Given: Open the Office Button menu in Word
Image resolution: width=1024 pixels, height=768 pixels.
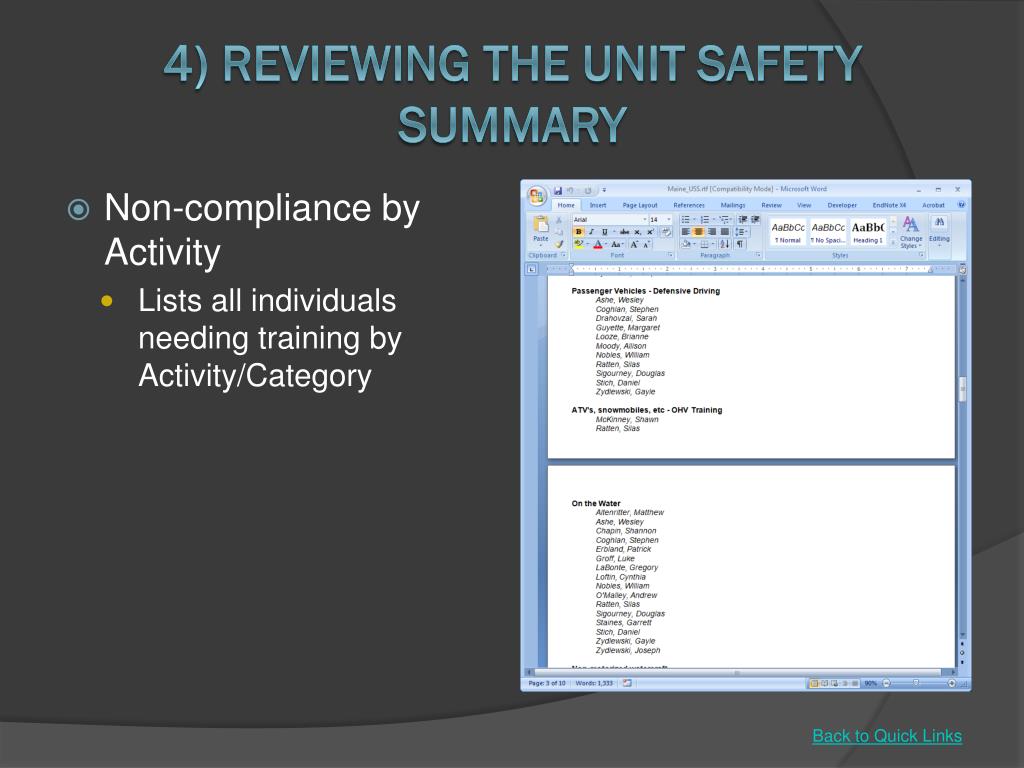Looking at the screenshot, I should pyautogui.click(x=537, y=195).
